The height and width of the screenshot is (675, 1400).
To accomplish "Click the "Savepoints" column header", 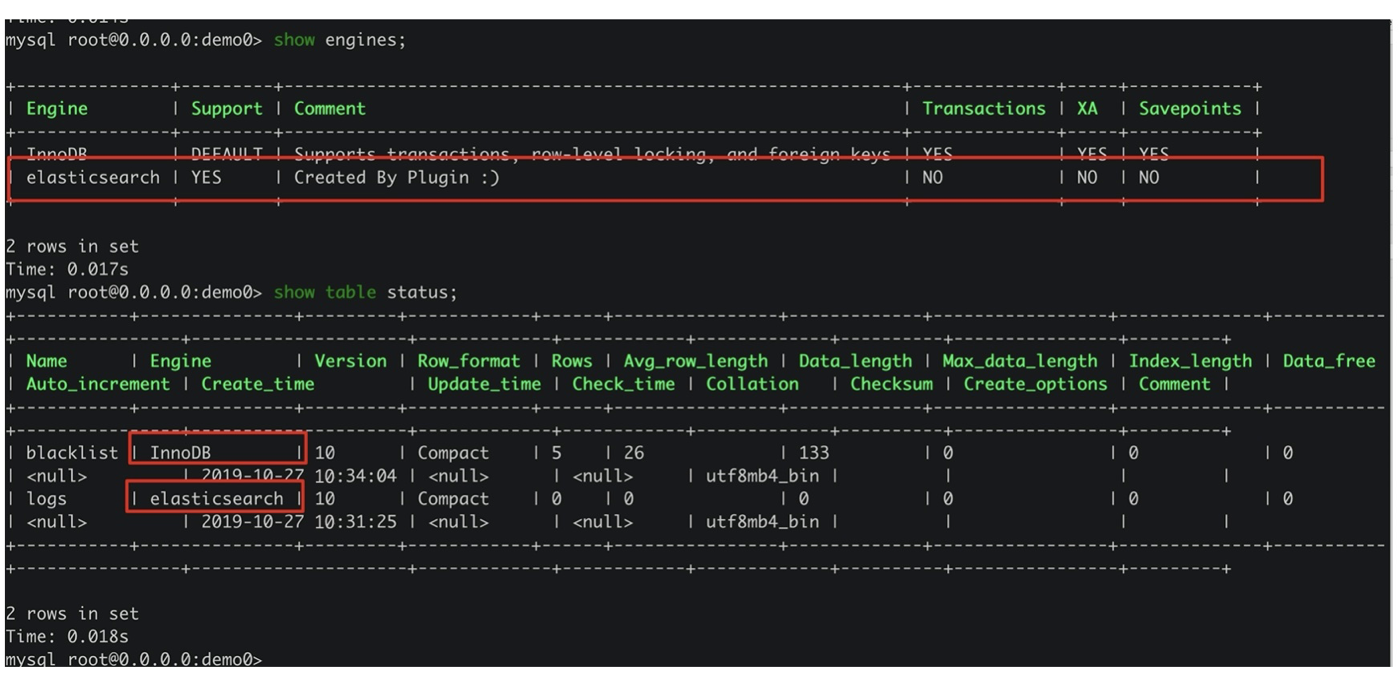I will click(x=1190, y=109).
